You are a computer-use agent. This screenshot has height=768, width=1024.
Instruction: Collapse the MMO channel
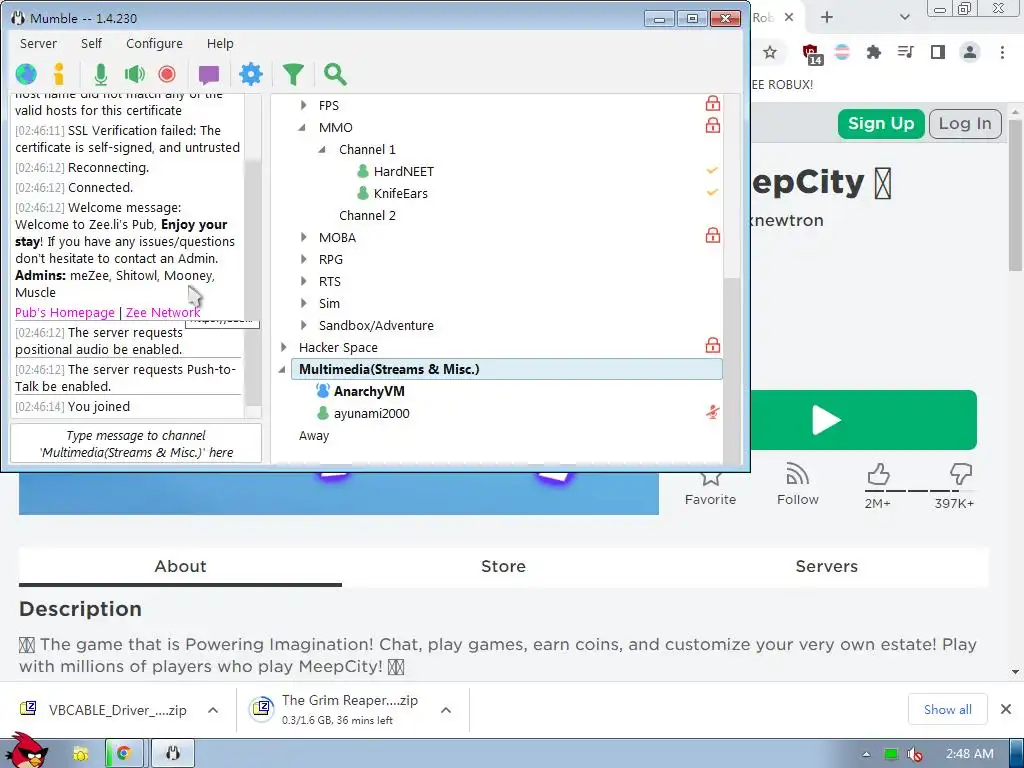(x=303, y=127)
